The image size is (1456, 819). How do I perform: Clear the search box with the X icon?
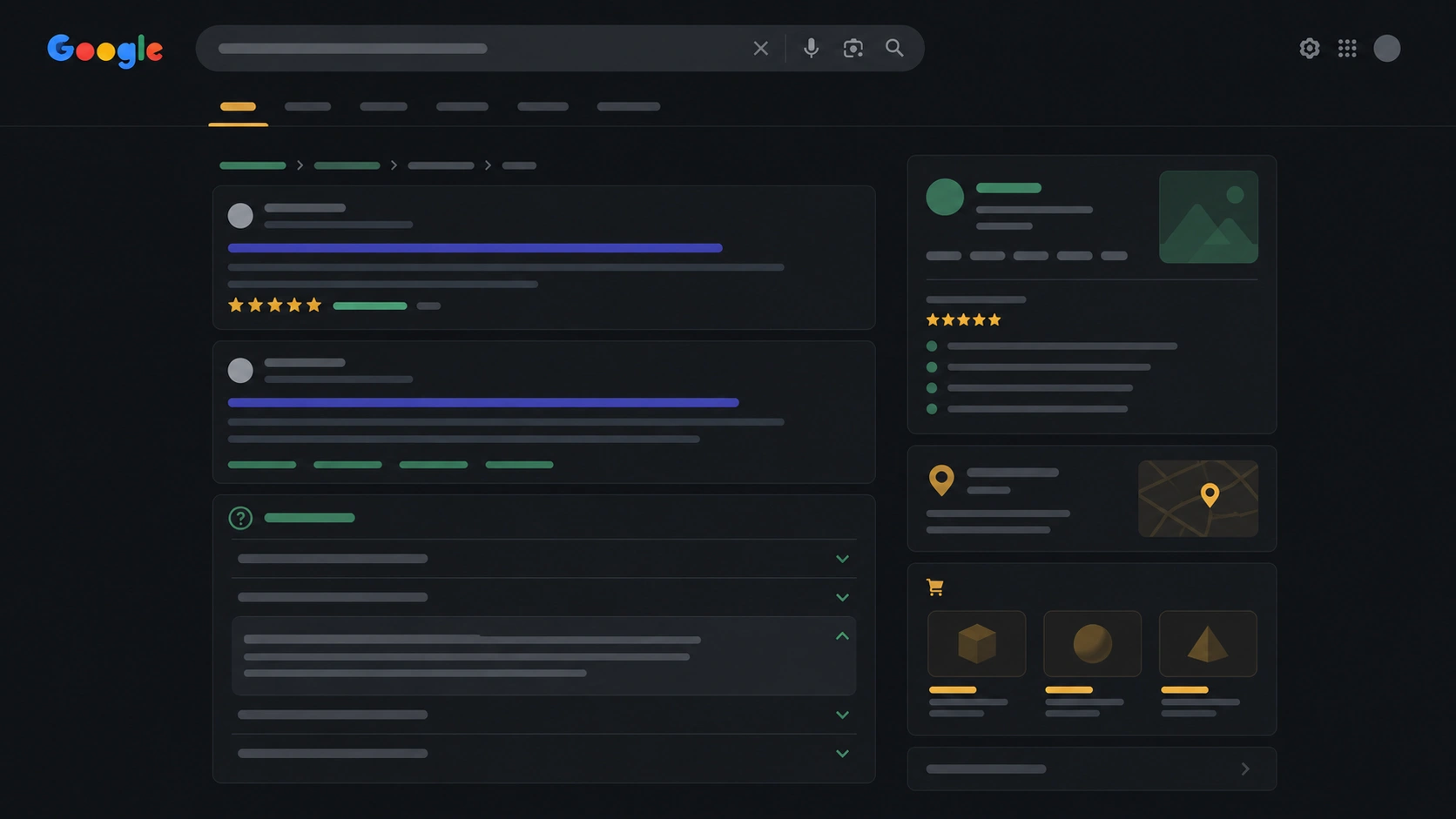coord(761,49)
